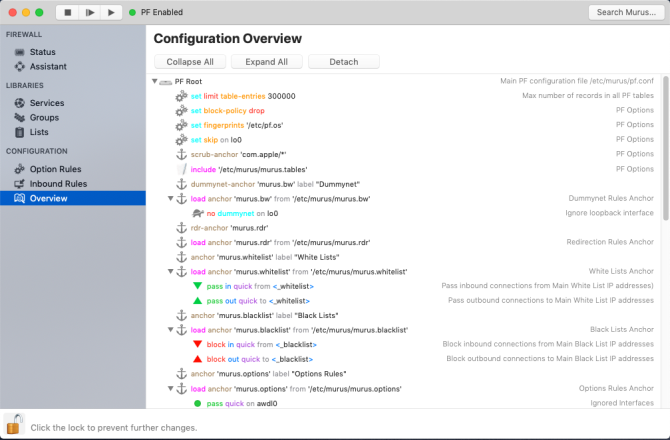Click the play (start PF) toolbar button
670x440 pixels.
tap(111, 12)
